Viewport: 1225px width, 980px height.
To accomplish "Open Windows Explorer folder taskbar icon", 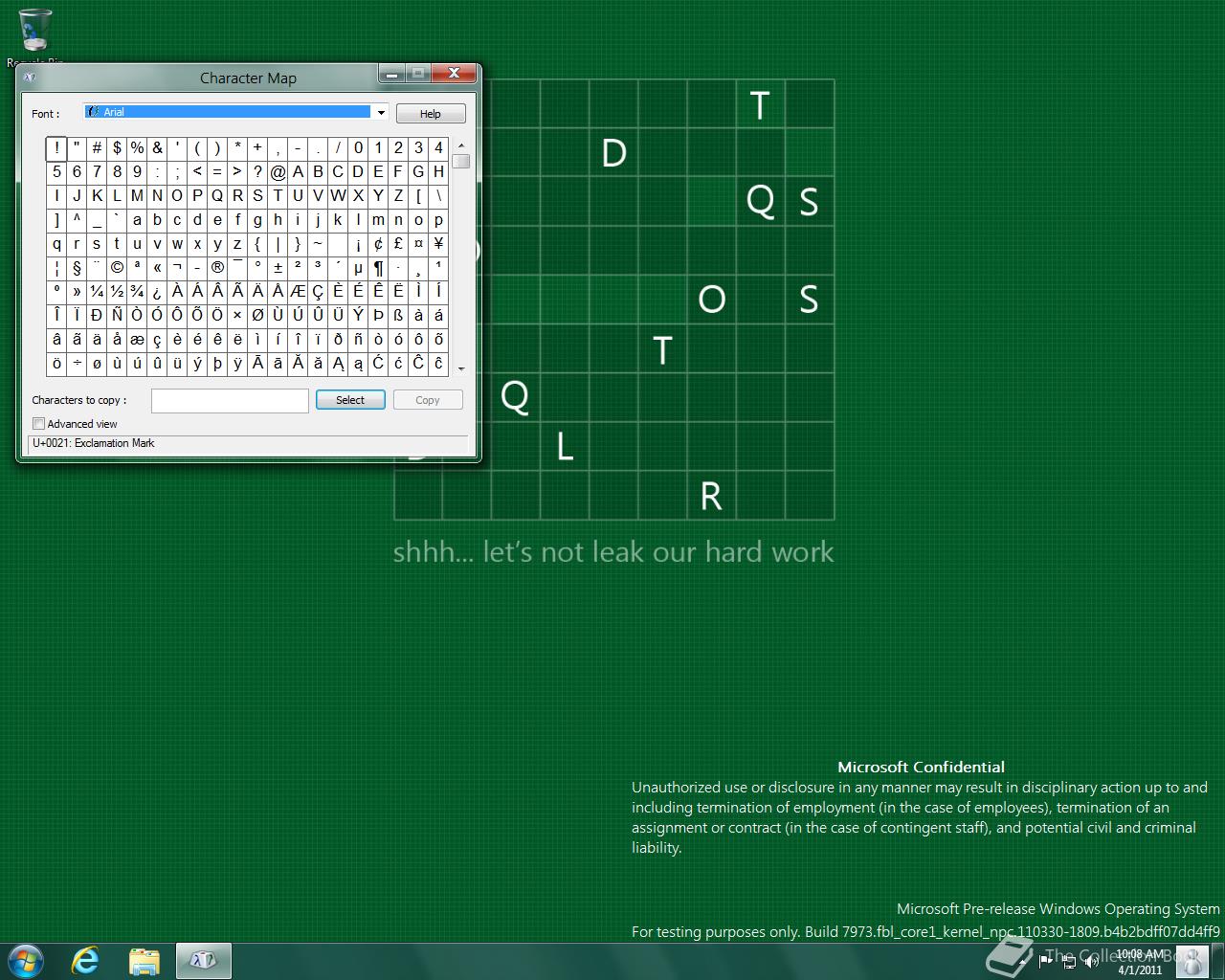I will (x=145, y=961).
